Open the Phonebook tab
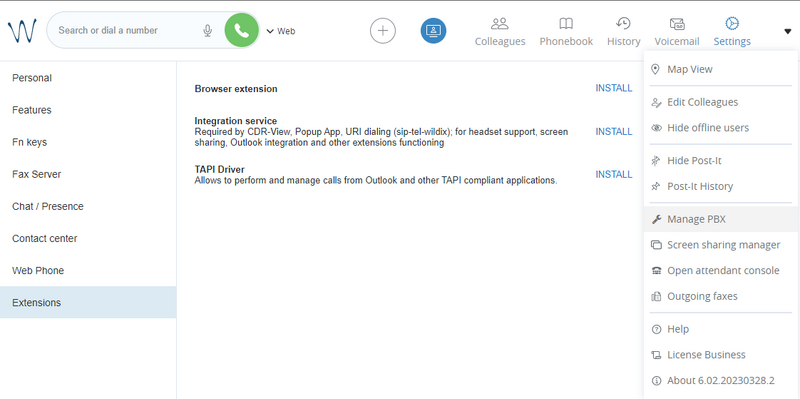 (x=566, y=32)
